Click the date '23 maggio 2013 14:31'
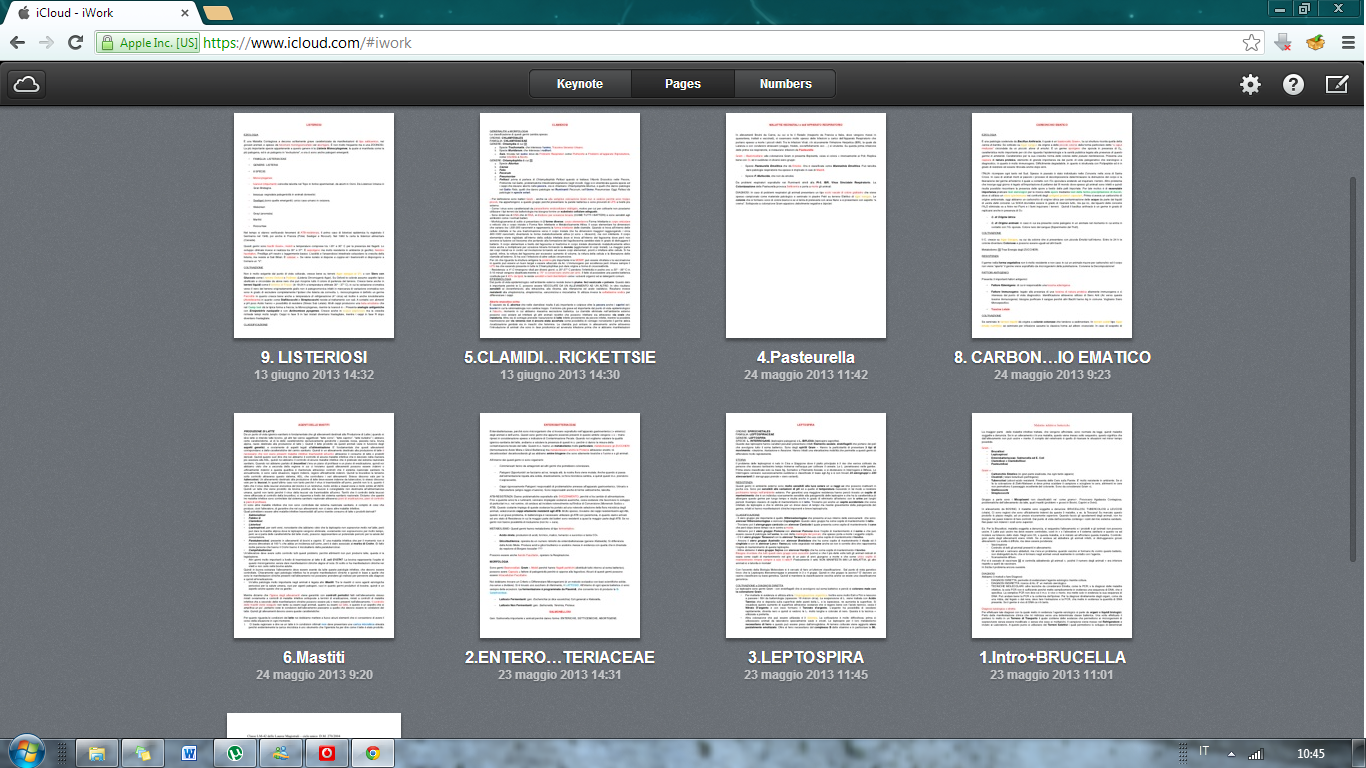 (x=560, y=675)
